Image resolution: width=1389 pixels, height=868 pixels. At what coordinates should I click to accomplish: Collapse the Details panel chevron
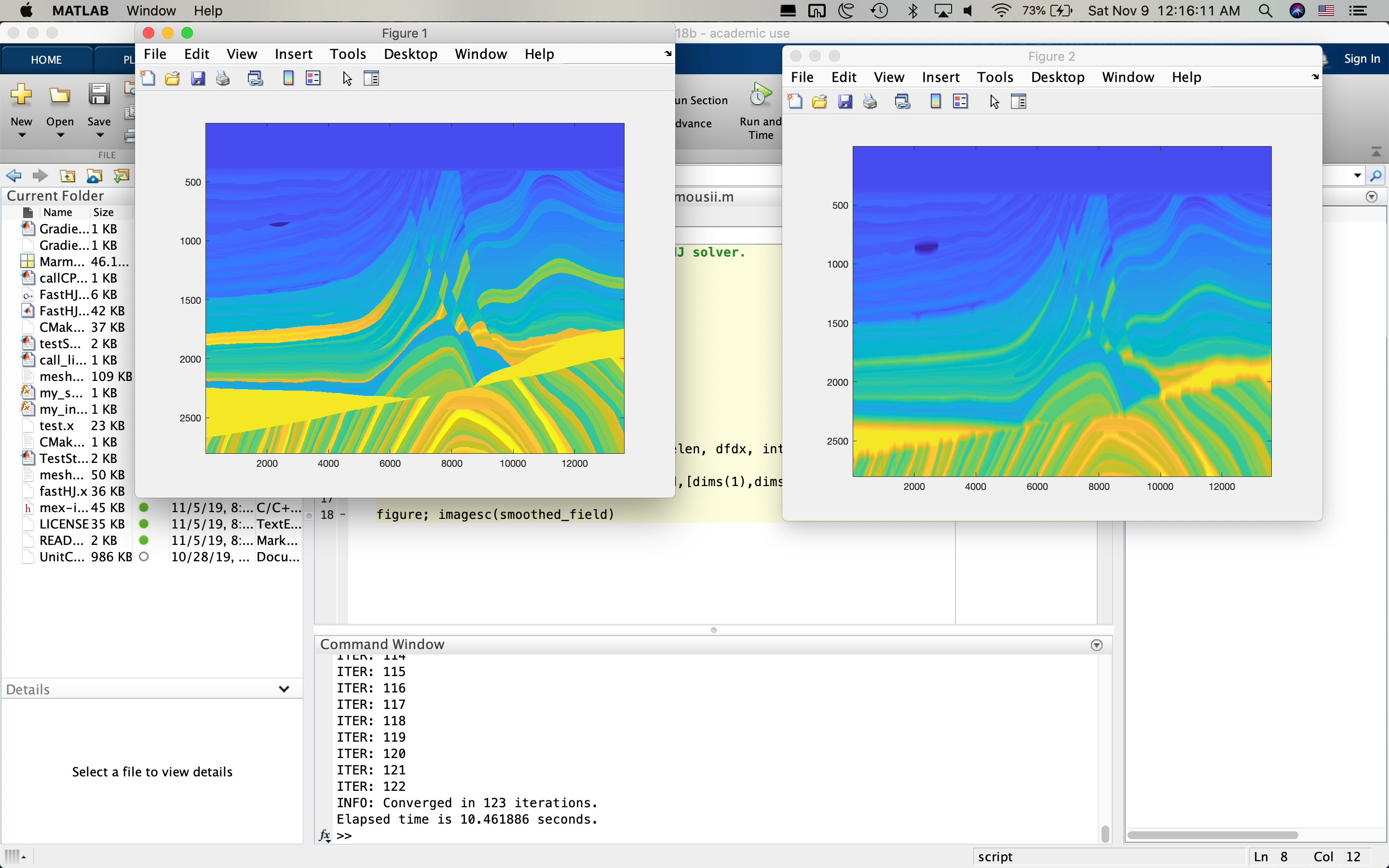pos(284,689)
